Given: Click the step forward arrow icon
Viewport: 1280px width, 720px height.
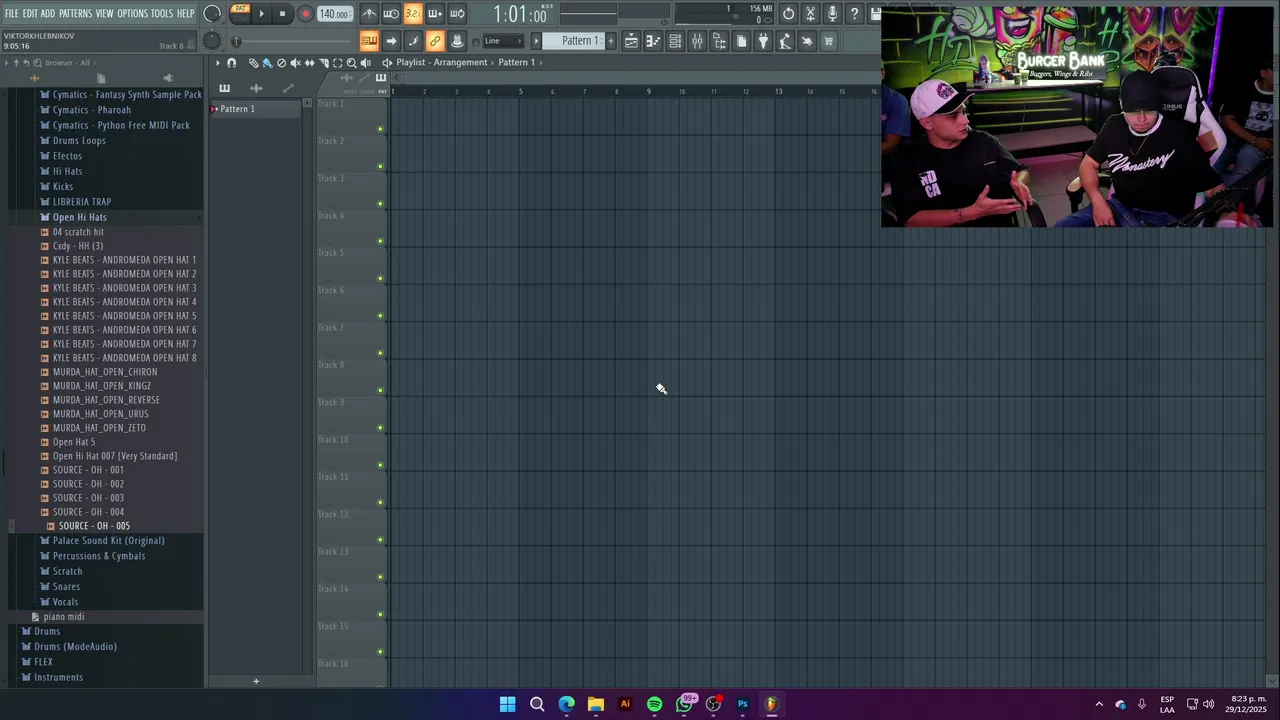Looking at the screenshot, I should pyautogui.click(x=391, y=41).
